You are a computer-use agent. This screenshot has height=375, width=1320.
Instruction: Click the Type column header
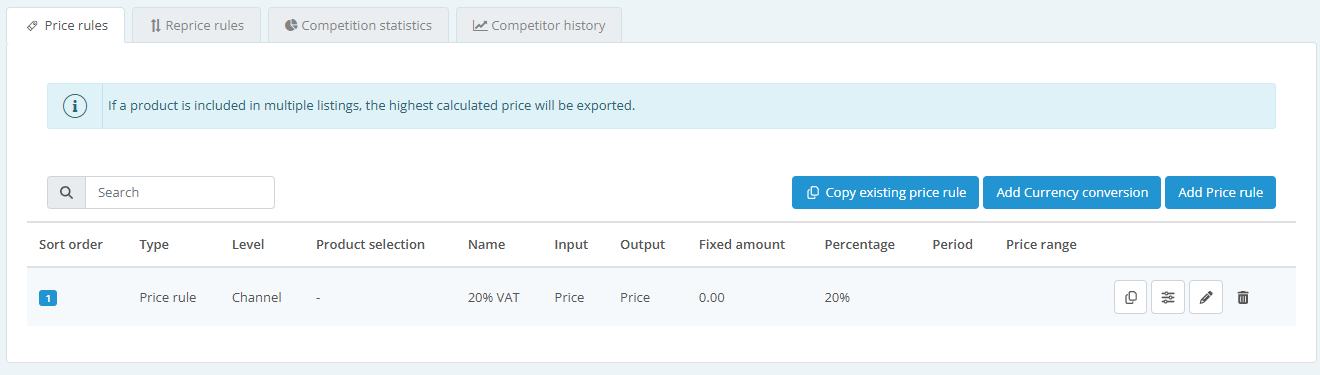click(154, 244)
